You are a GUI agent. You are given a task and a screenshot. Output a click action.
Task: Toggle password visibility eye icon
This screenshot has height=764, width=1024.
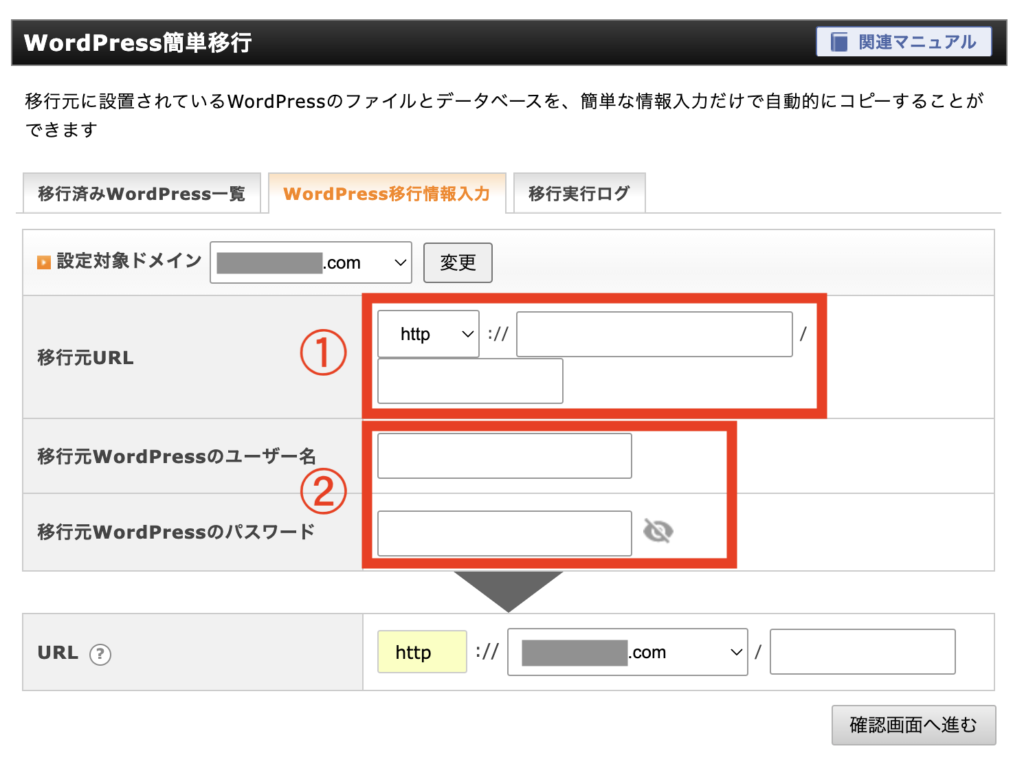(x=658, y=531)
